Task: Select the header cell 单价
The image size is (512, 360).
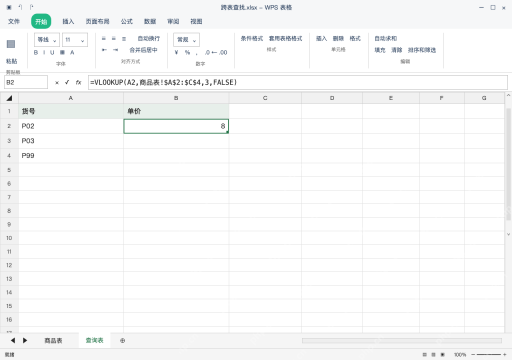Action: tap(176, 111)
